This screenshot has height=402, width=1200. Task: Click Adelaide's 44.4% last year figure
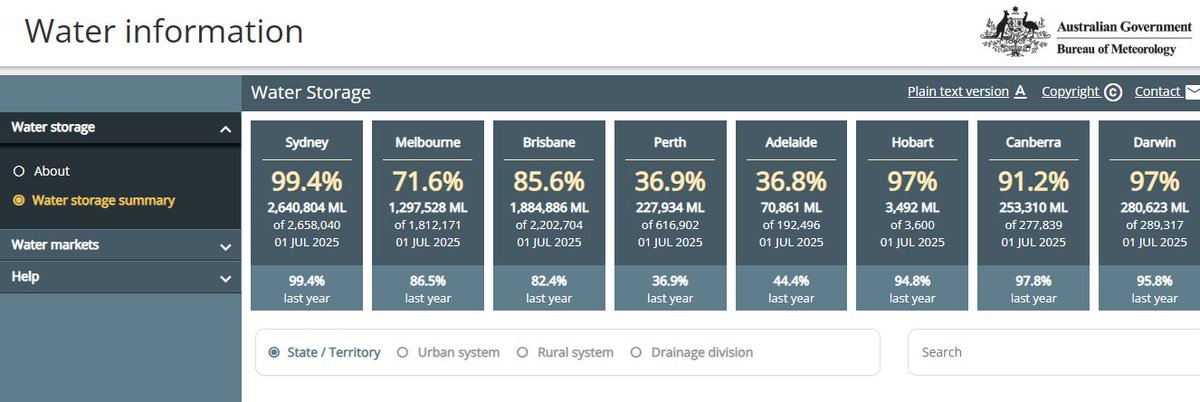point(791,283)
